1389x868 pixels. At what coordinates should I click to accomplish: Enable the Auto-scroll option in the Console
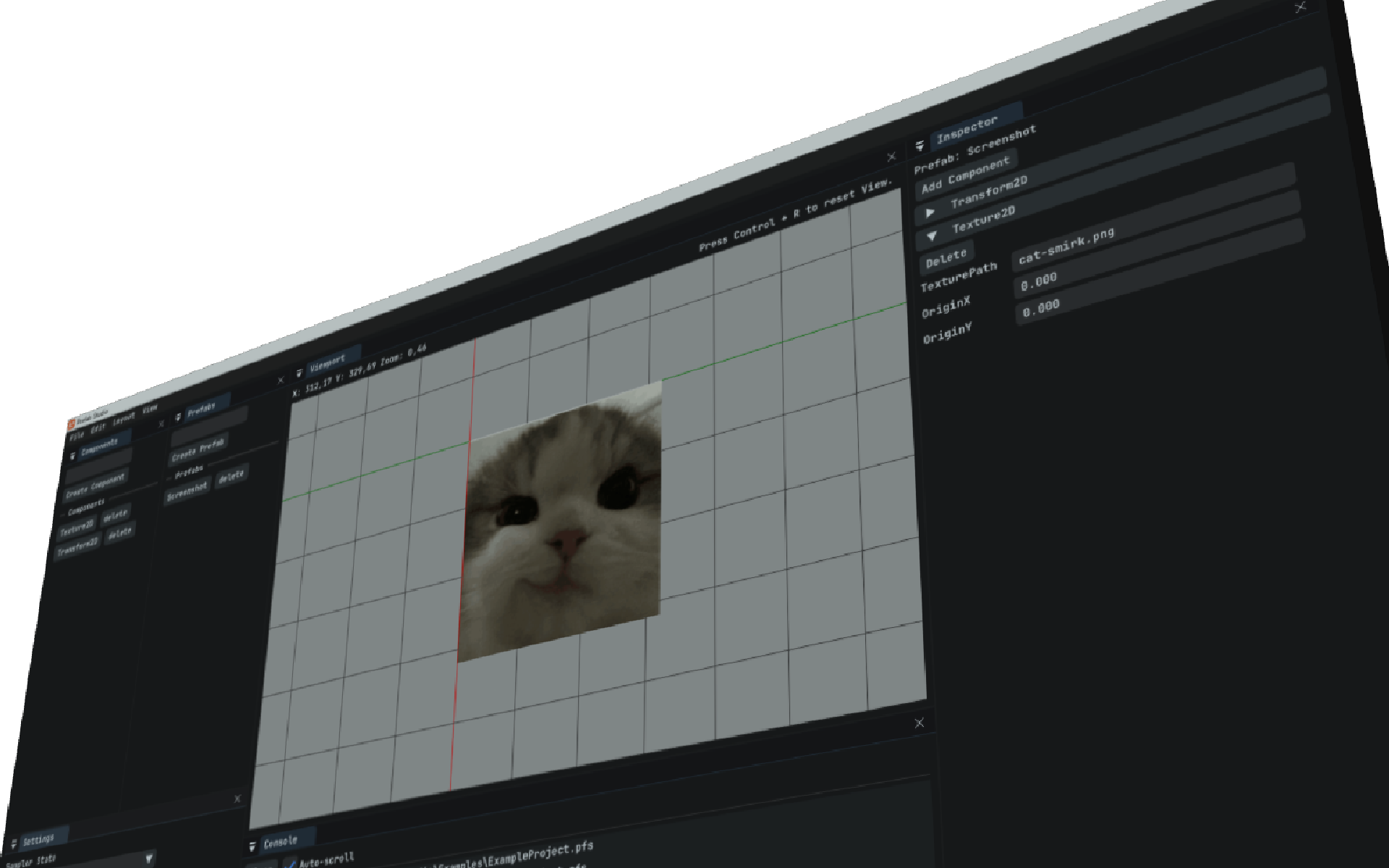(x=290, y=863)
